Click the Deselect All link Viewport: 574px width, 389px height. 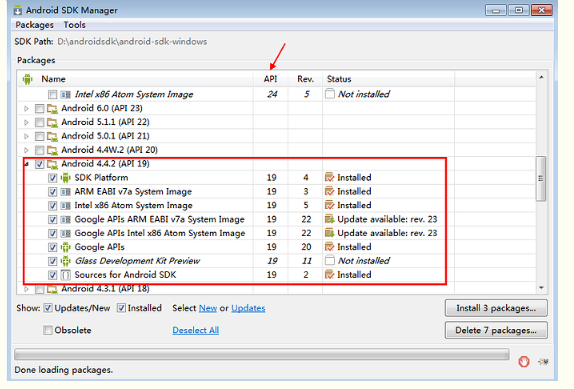pos(195,330)
